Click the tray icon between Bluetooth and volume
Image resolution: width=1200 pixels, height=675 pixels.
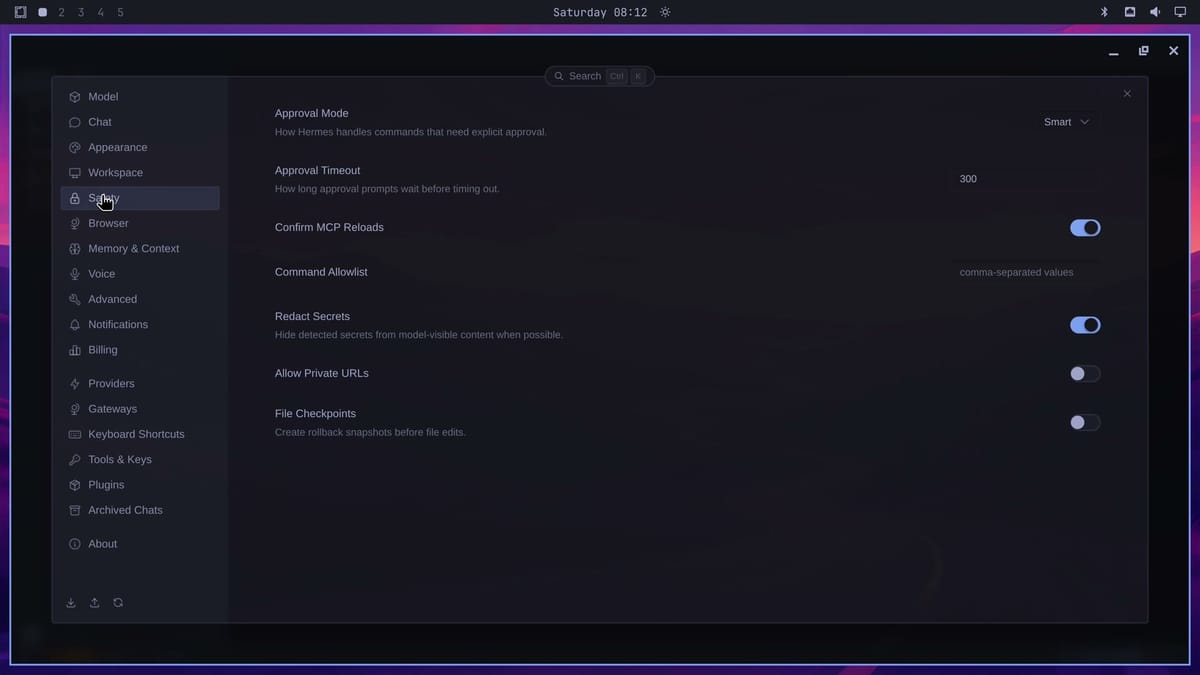1130,12
